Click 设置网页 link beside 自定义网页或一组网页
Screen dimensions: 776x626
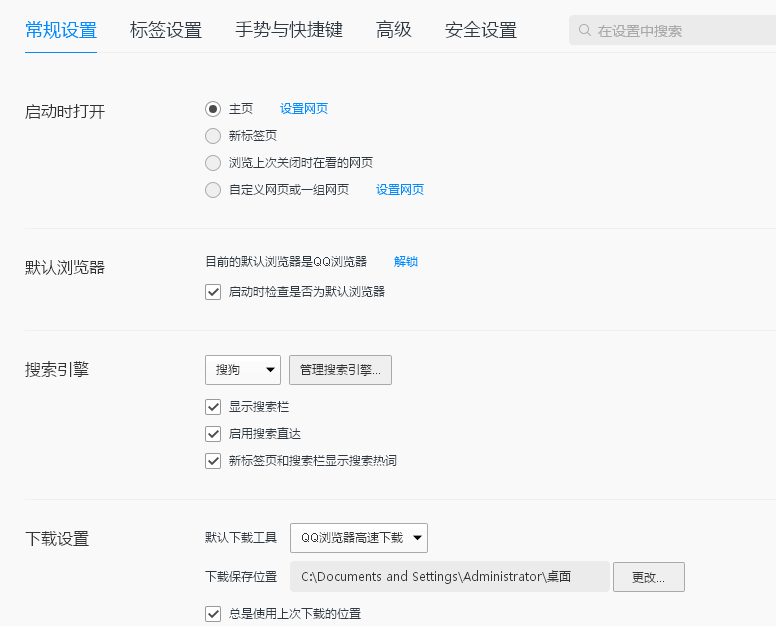400,190
